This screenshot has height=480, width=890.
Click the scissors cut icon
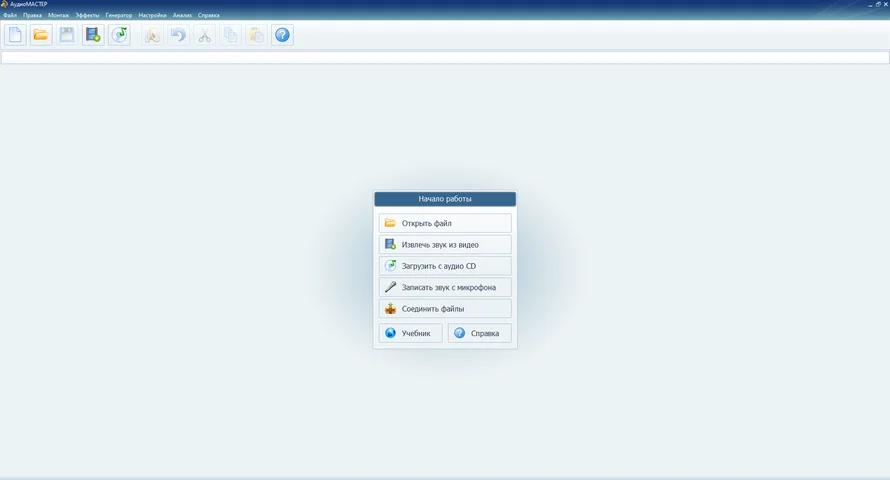(204, 35)
